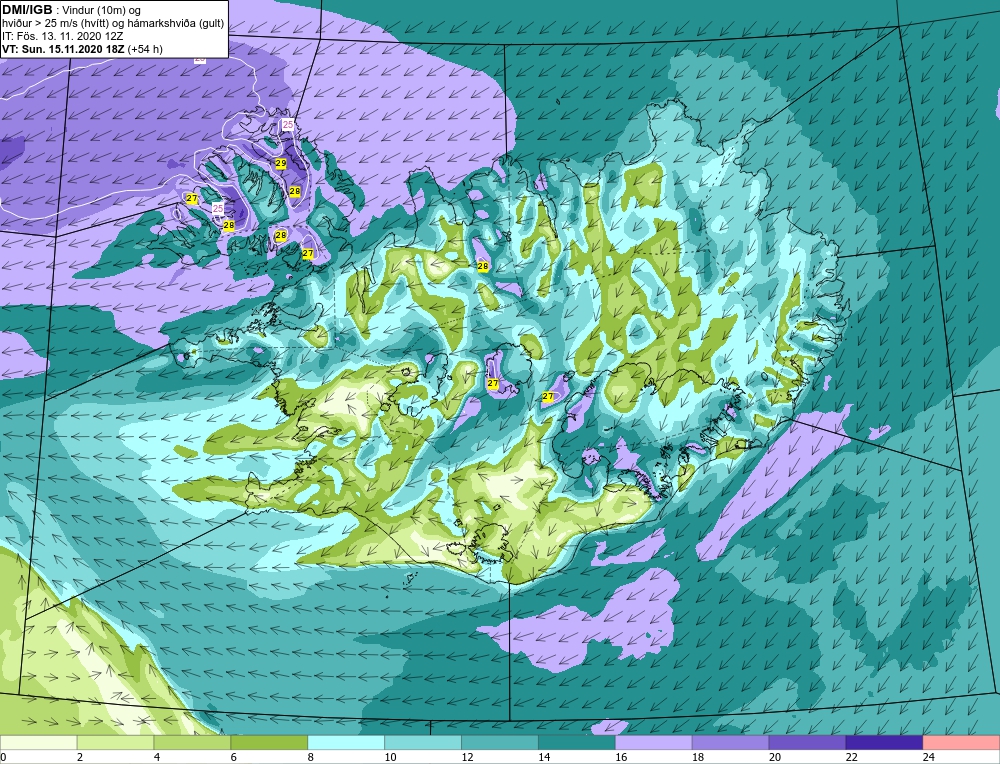Click legend scale number '2'
The height and width of the screenshot is (764, 1000).
(x=80, y=757)
